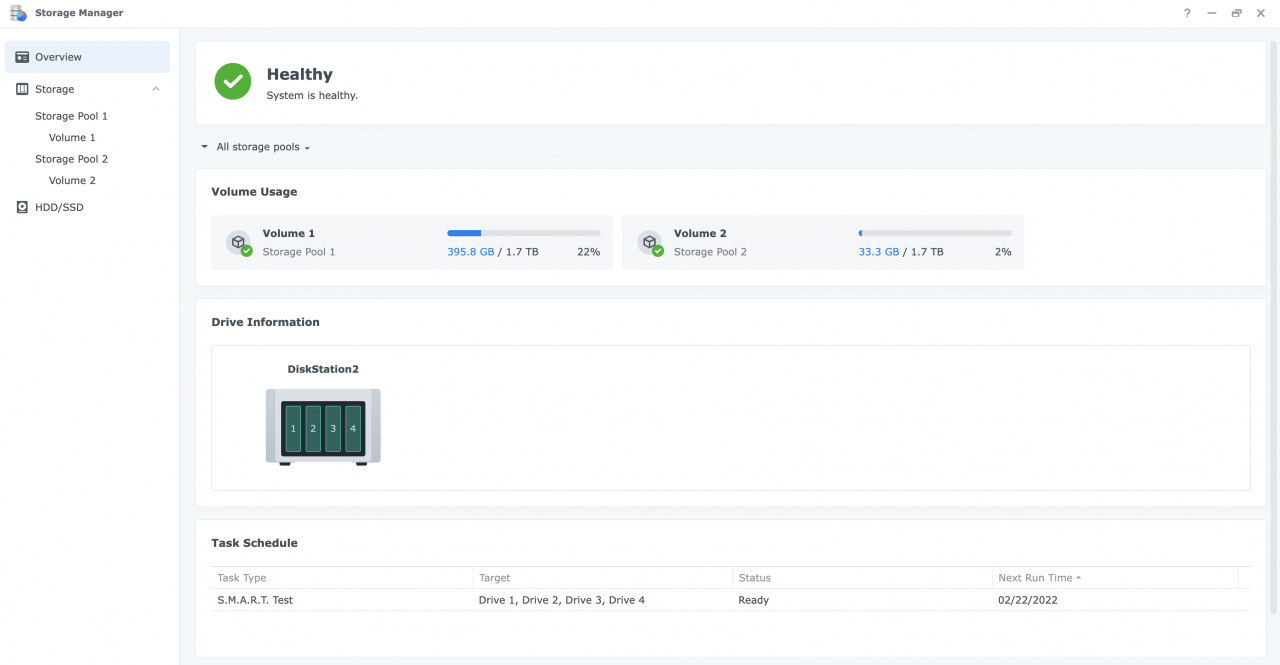
Task: Click the Overview icon in the sidebar
Action: [22, 57]
